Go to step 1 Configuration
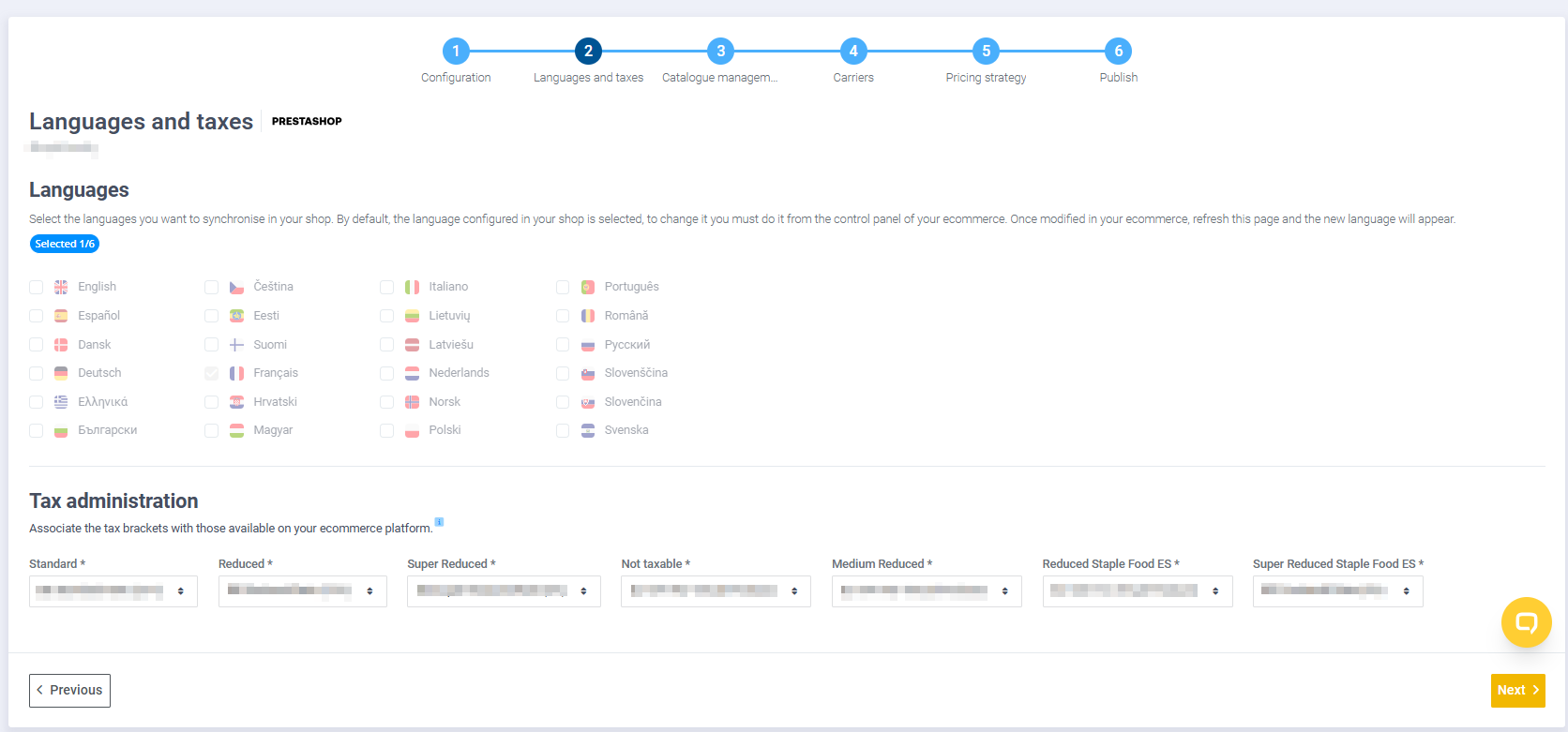Viewport: 1568px width, 732px height. (456, 52)
